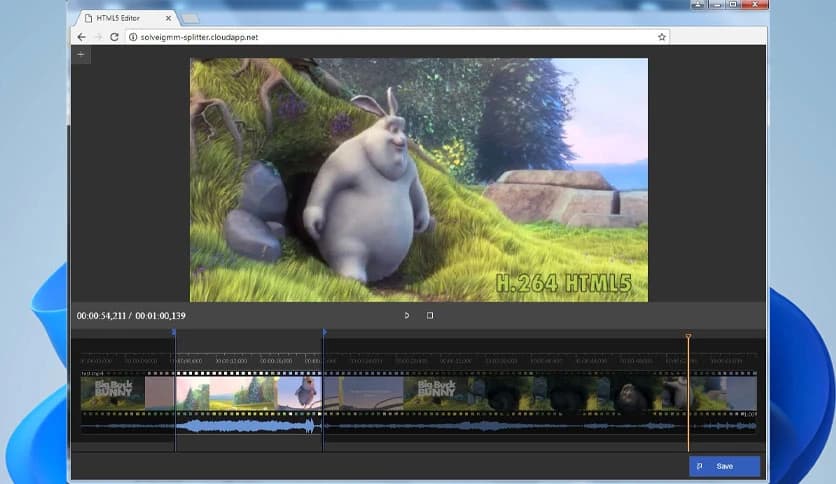Image resolution: width=836 pixels, height=484 pixels.
Task: Select the HTML5 Editor browser tab
Action: point(126,18)
